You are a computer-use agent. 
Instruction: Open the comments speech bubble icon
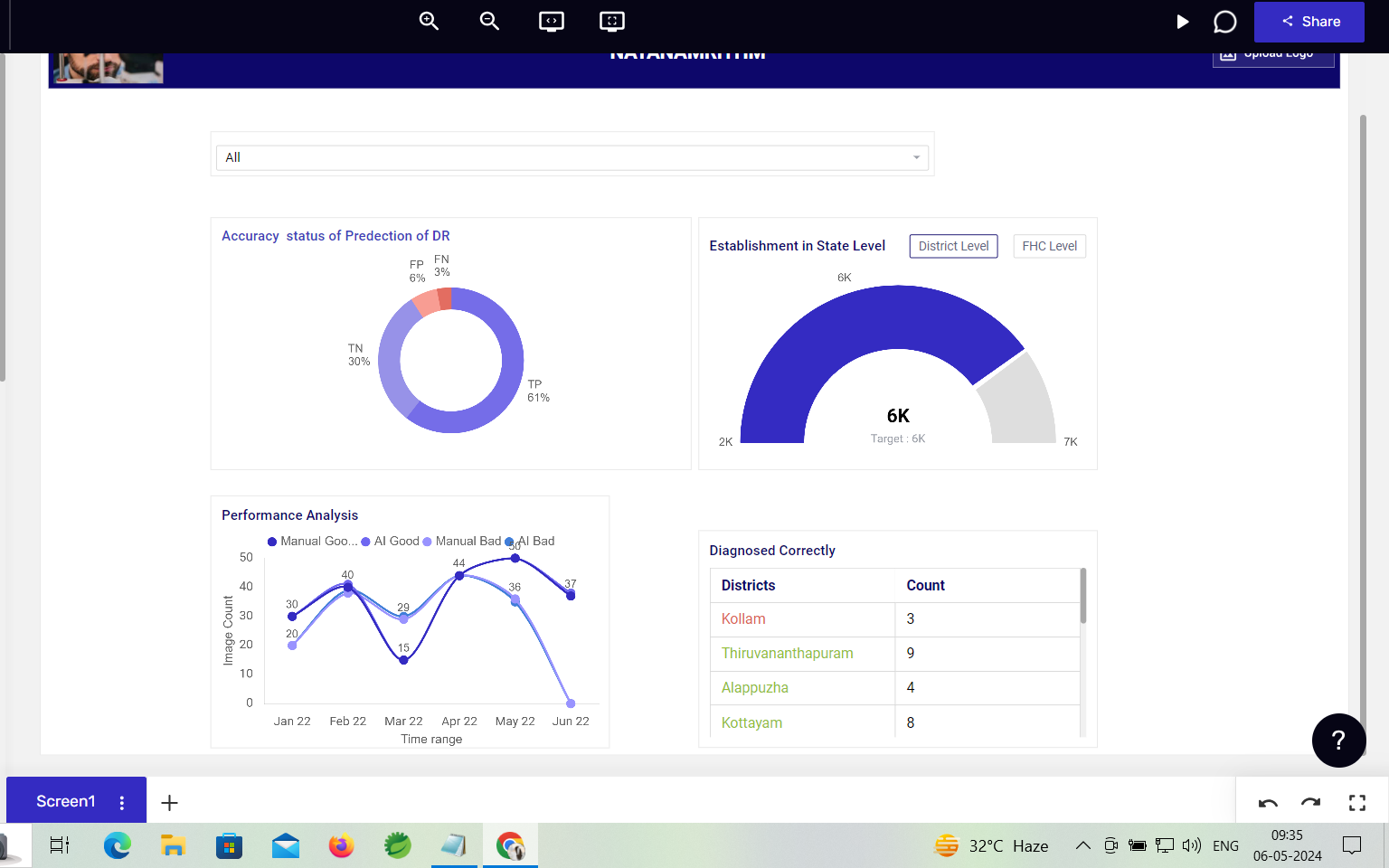click(1224, 22)
